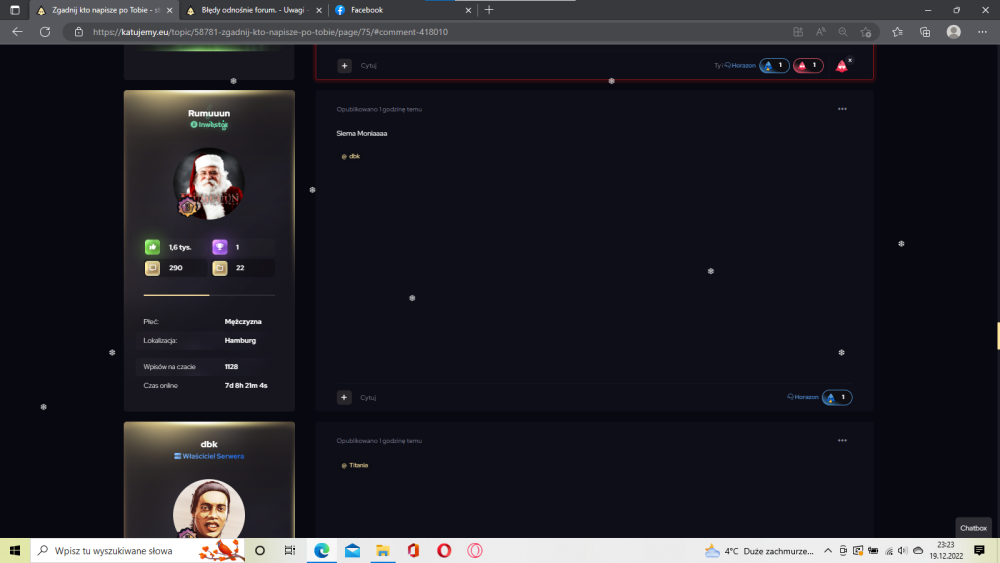The image size is (1000, 563).
Task: Open options menu for dbk's post
Action: 842,441
